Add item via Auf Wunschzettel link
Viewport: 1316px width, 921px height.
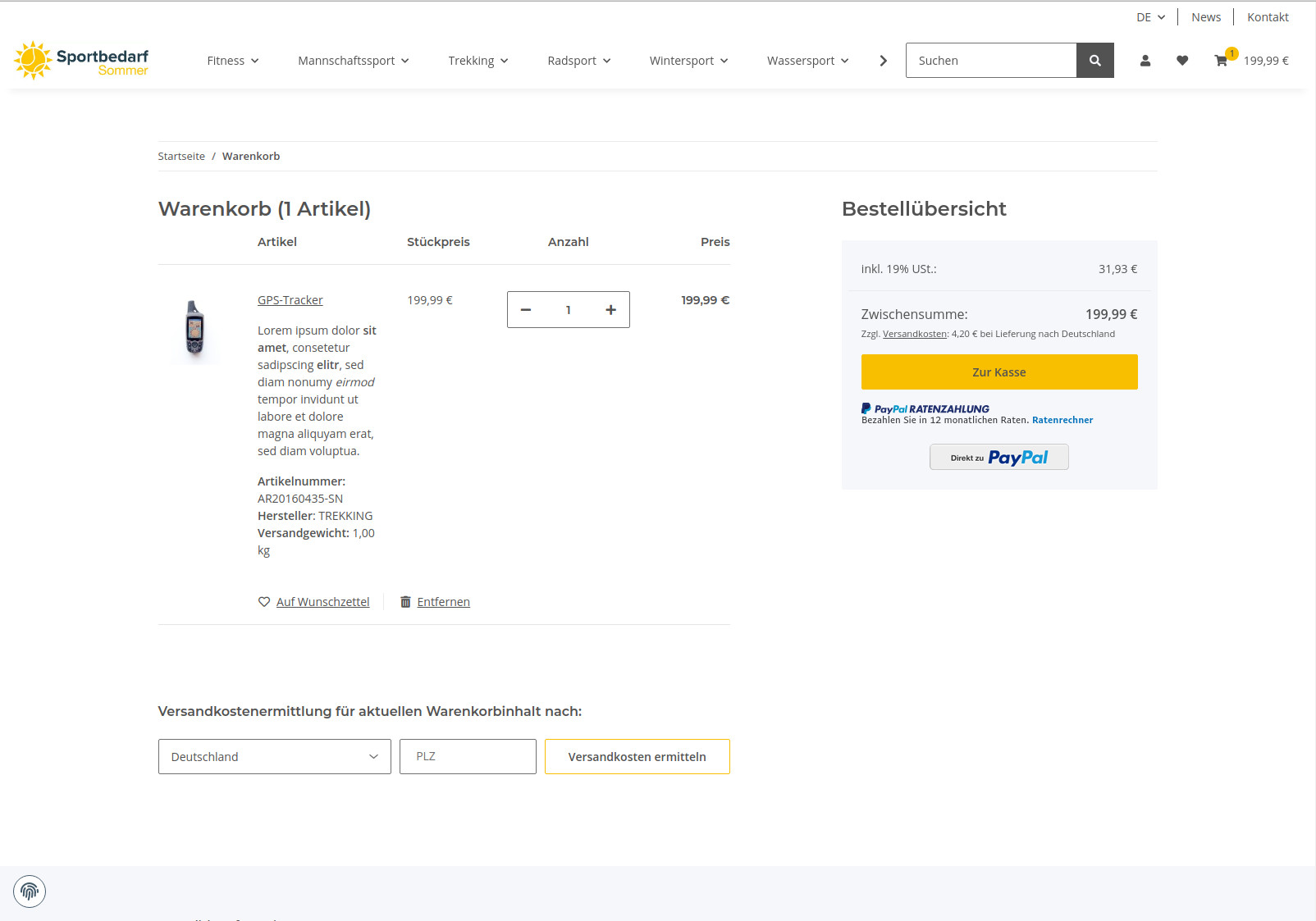tap(322, 602)
